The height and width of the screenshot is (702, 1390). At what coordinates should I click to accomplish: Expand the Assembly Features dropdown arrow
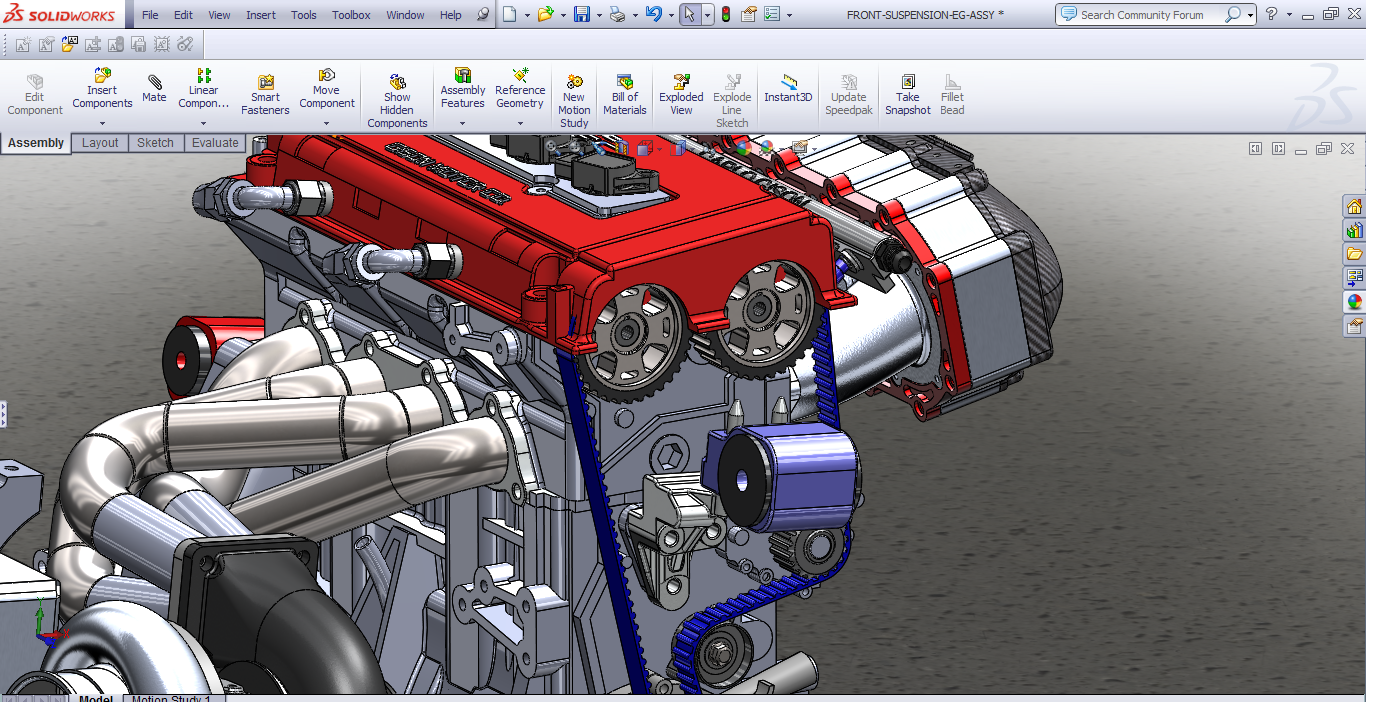[462, 124]
